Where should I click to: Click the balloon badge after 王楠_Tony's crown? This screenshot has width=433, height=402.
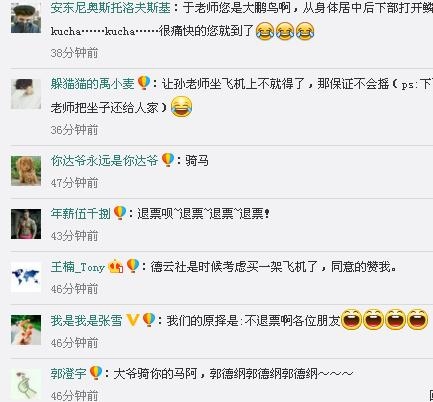[x=133, y=266]
